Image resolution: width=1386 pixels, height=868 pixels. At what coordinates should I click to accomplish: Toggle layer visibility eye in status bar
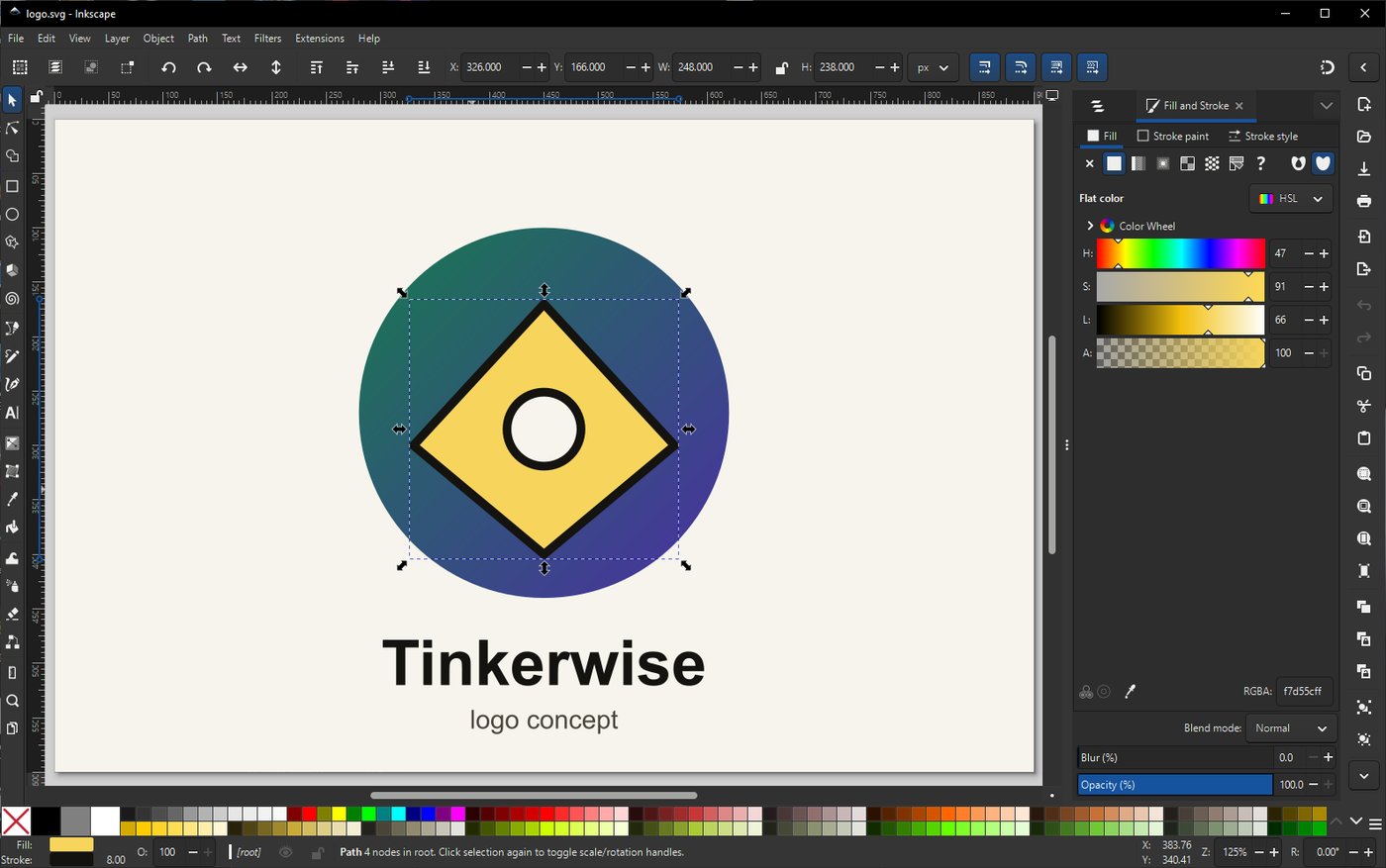point(286,852)
